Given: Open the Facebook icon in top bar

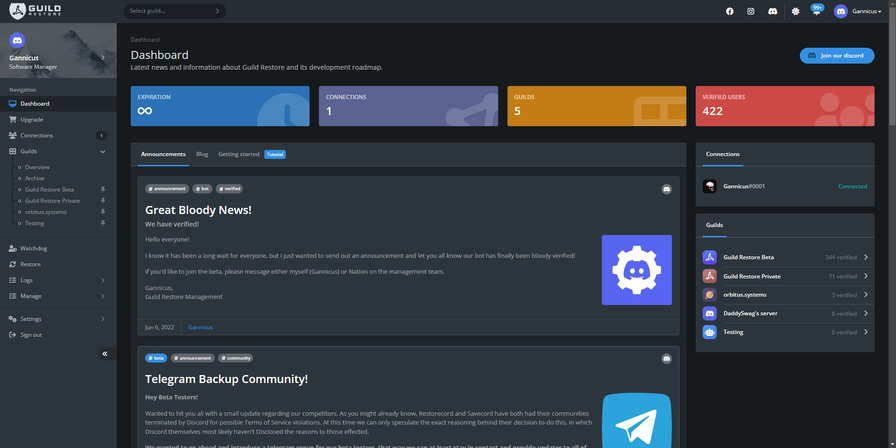Looking at the screenshot, I should tap(730, 11).
